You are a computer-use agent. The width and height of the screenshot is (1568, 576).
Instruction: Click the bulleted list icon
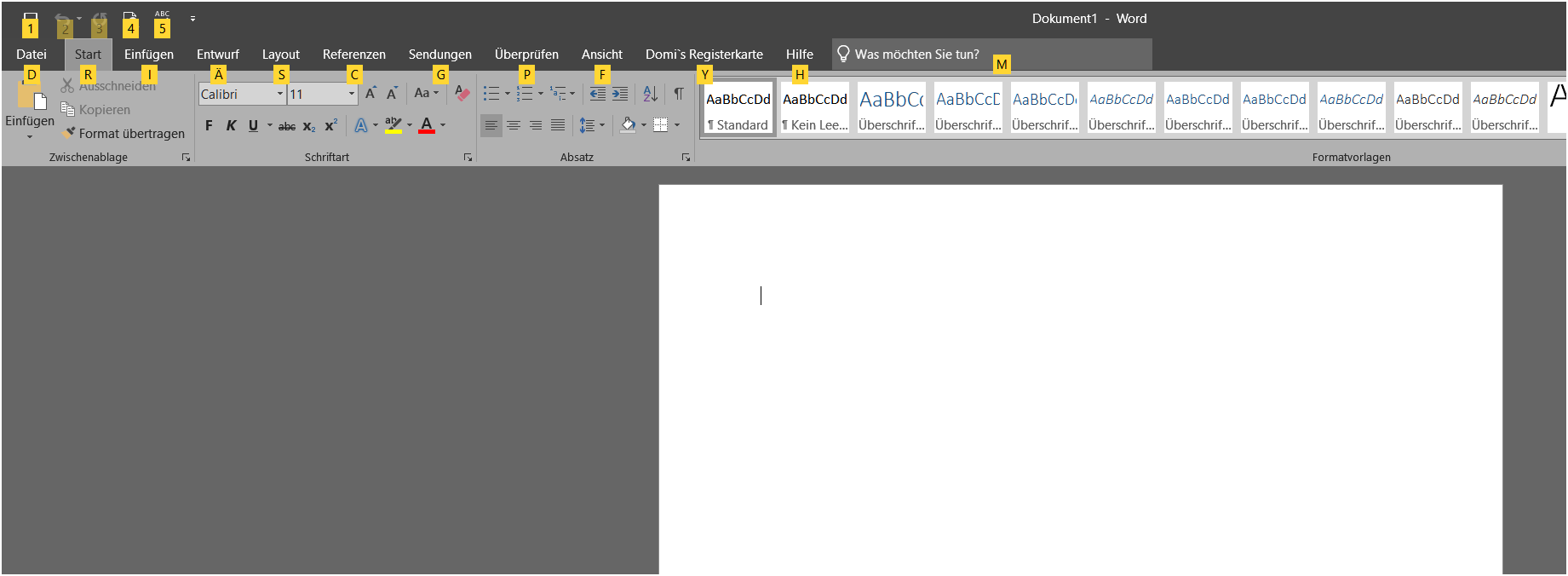click(x=491, y=94)
